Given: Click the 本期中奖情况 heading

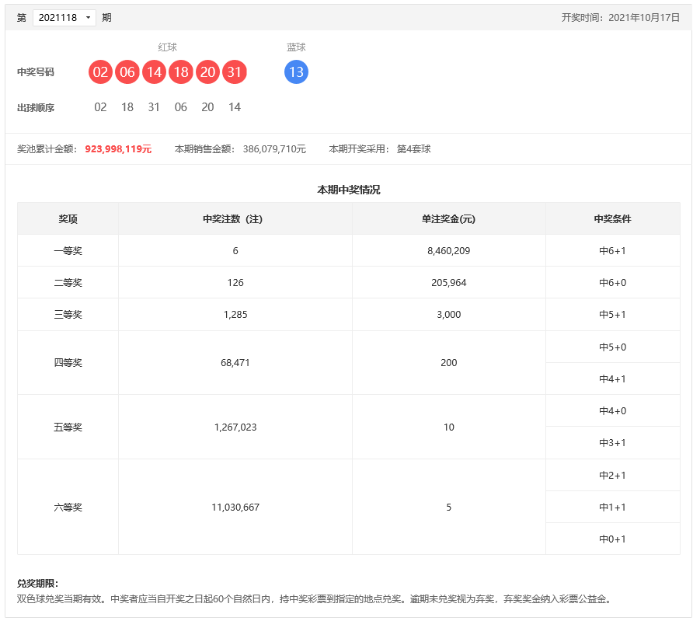Looking at the screenshot, I should (349, 190).
